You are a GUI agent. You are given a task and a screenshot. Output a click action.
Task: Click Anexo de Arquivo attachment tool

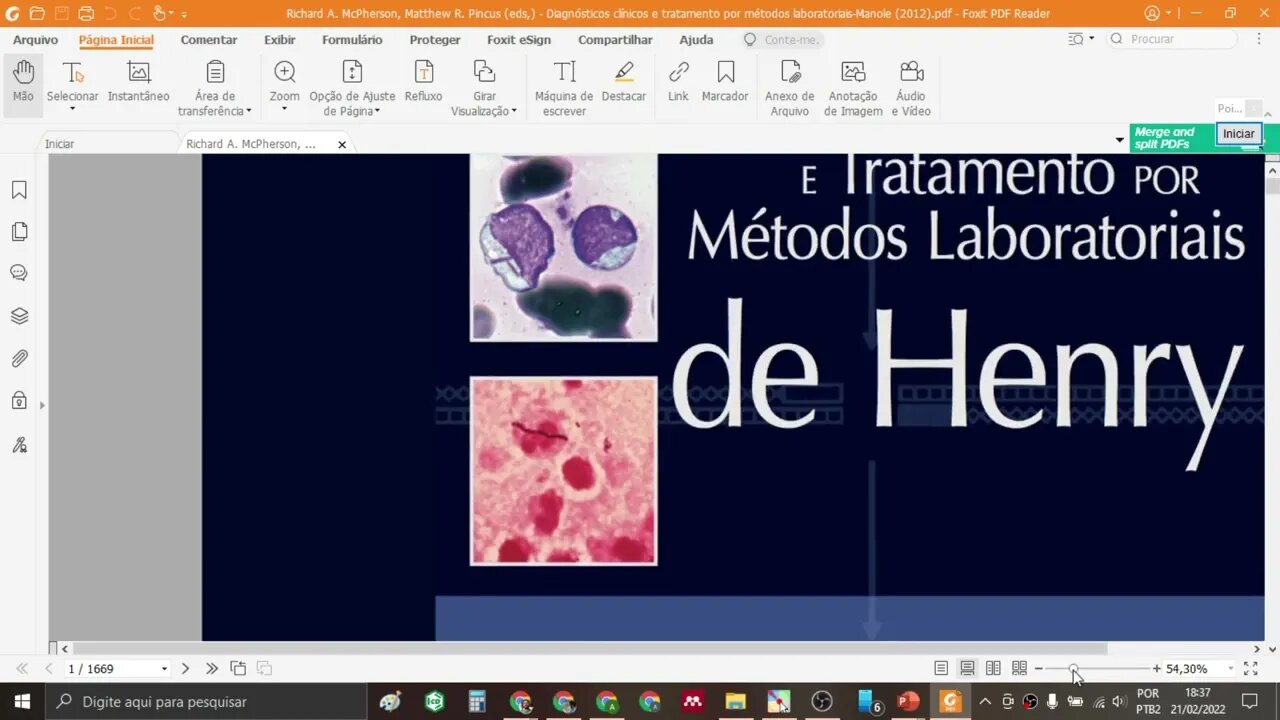click(x=790, y=88)
